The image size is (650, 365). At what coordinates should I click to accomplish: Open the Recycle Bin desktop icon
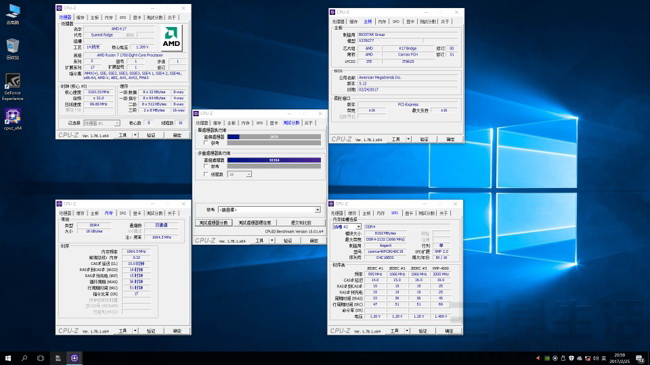click(13, 49)
